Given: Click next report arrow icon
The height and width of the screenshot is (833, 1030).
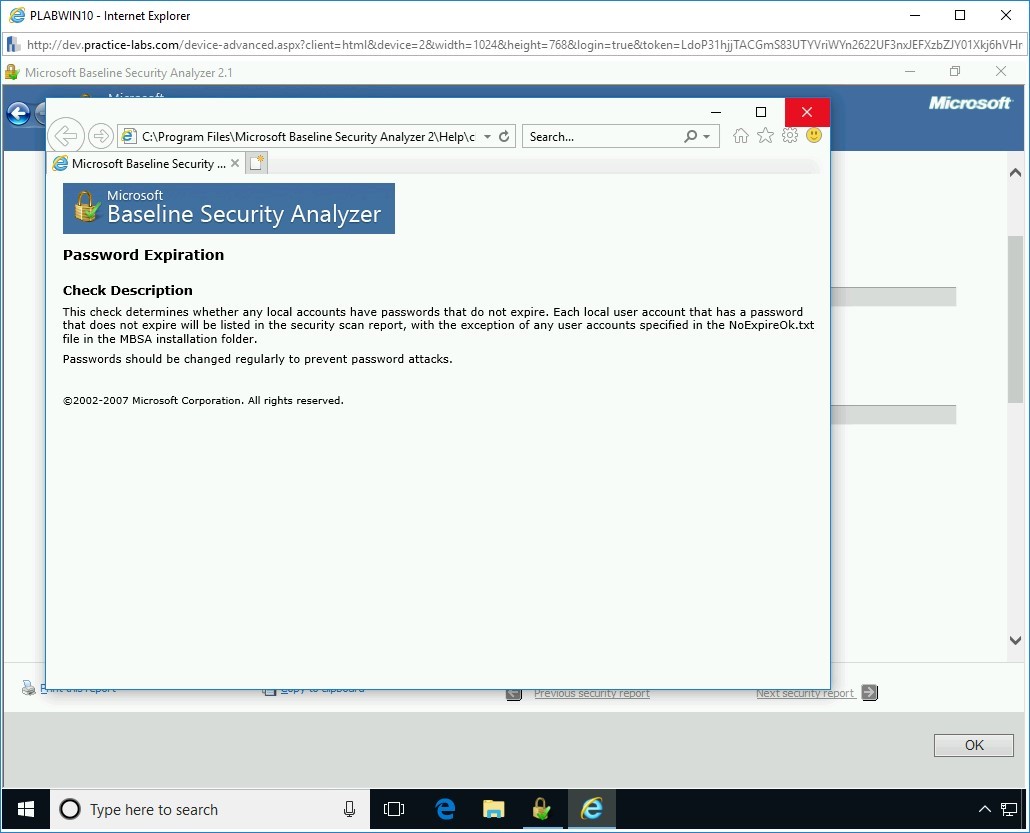Looking at the screenshot, I should [x=870, y=692].
